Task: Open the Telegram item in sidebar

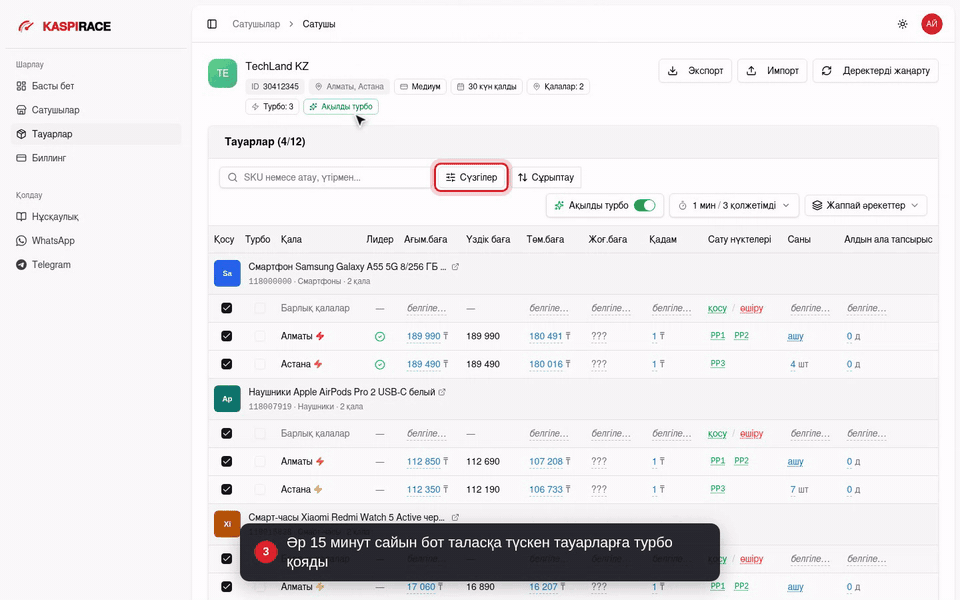Action: point(96,264)
